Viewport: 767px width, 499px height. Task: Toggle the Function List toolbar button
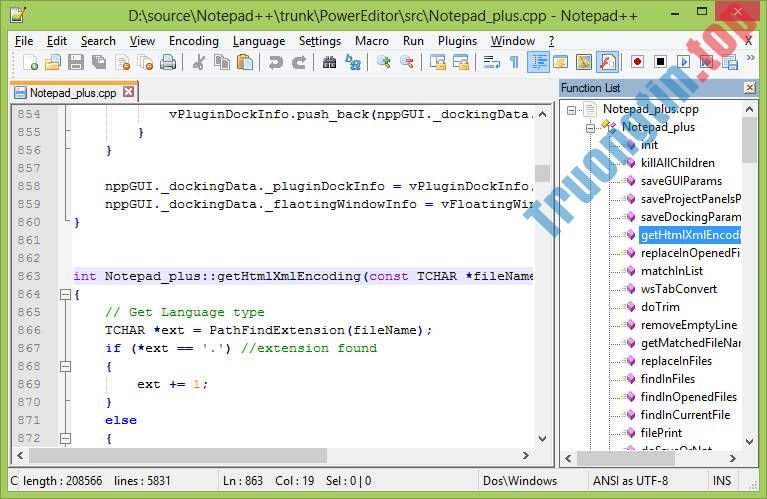(x=608, y=63)
